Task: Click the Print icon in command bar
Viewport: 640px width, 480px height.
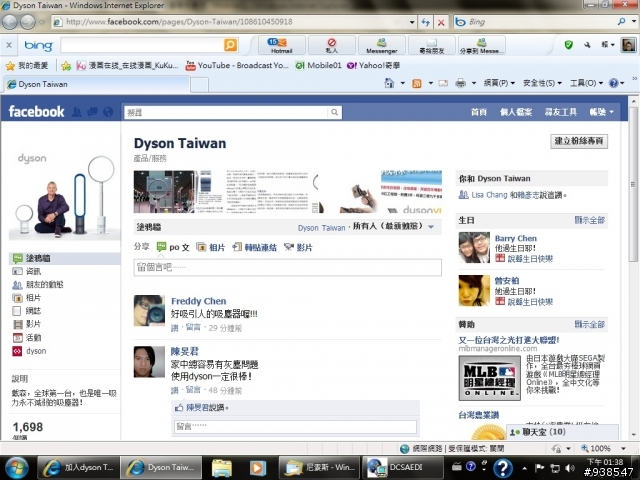Action: pyautogui.click(x=460, y=83)
